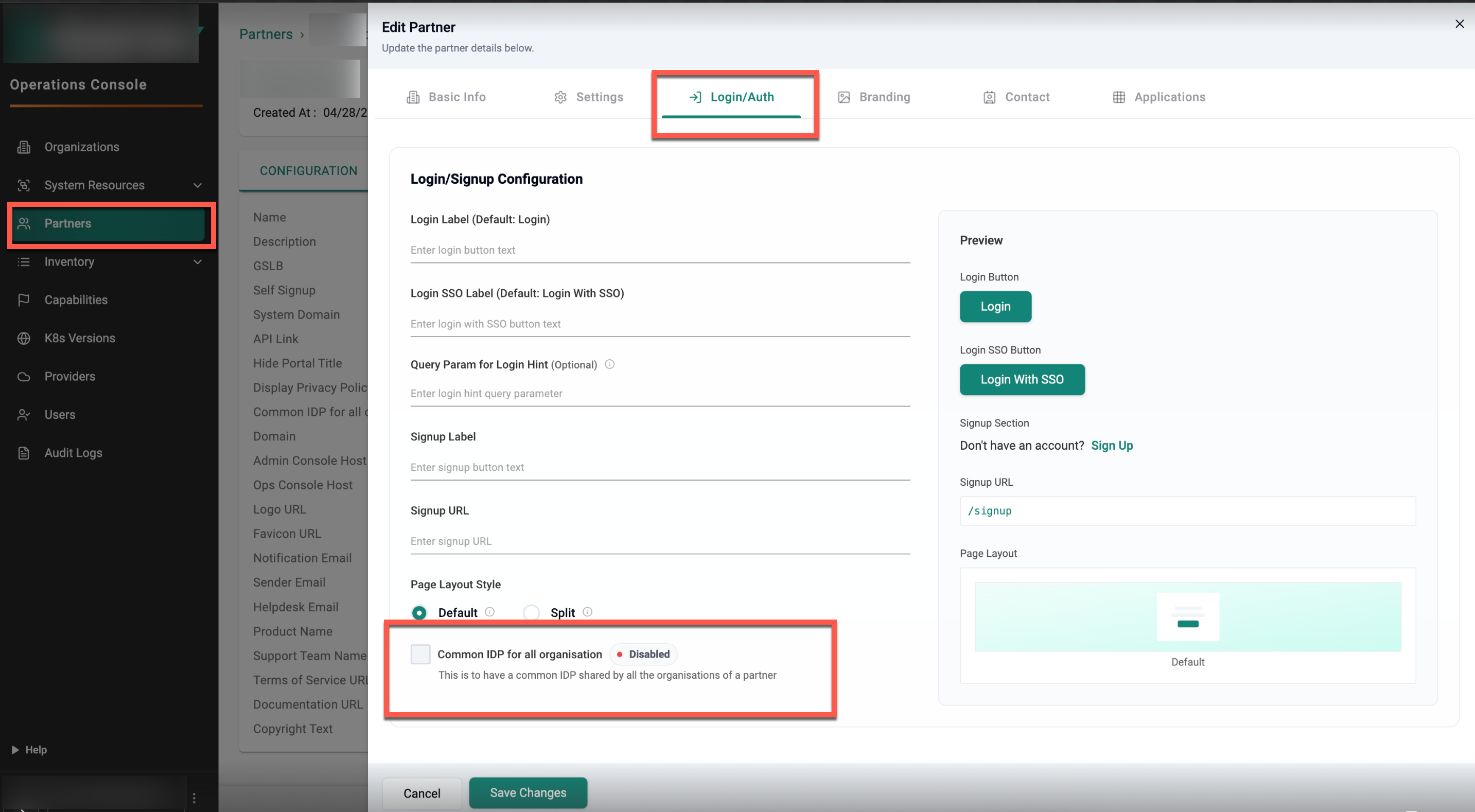Click info icon beside Query Param label
This screenshot has height=812, width=1475.
610,364
